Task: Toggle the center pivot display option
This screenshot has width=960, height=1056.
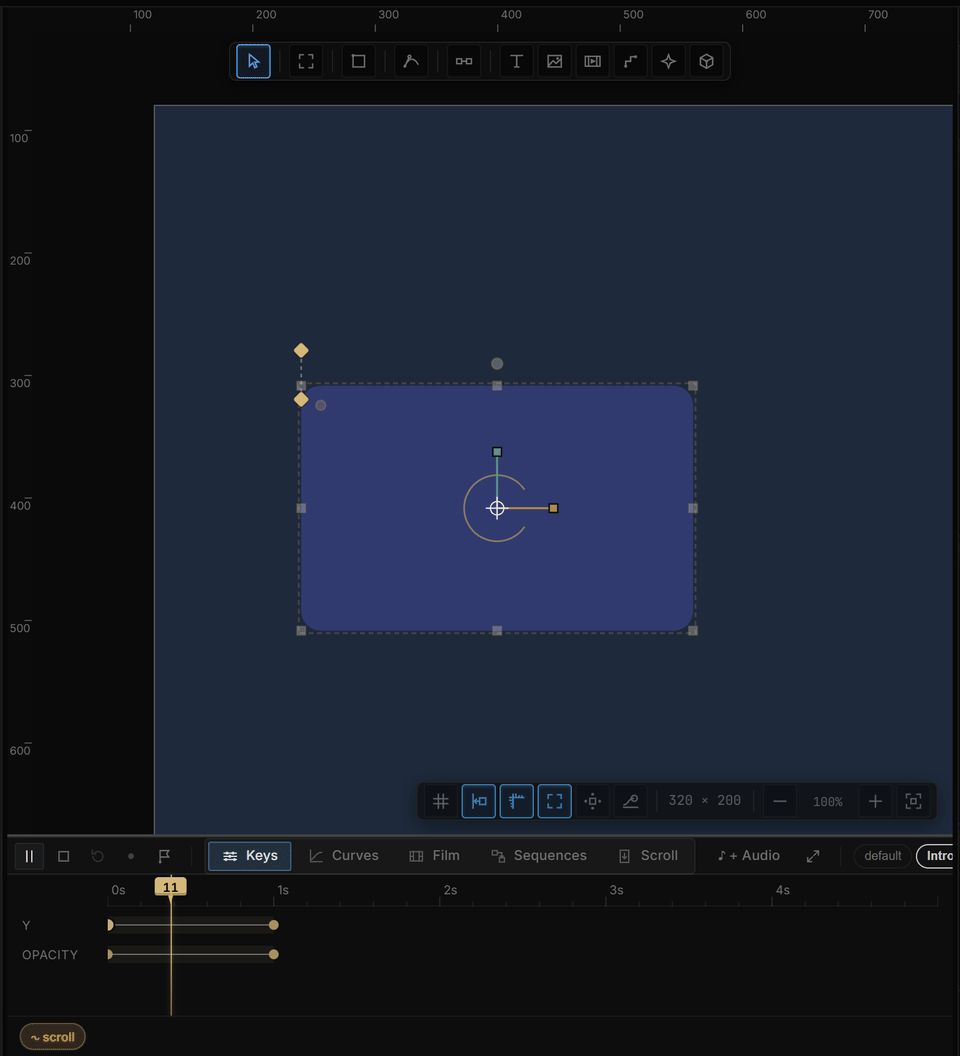Action: (593, 801)
